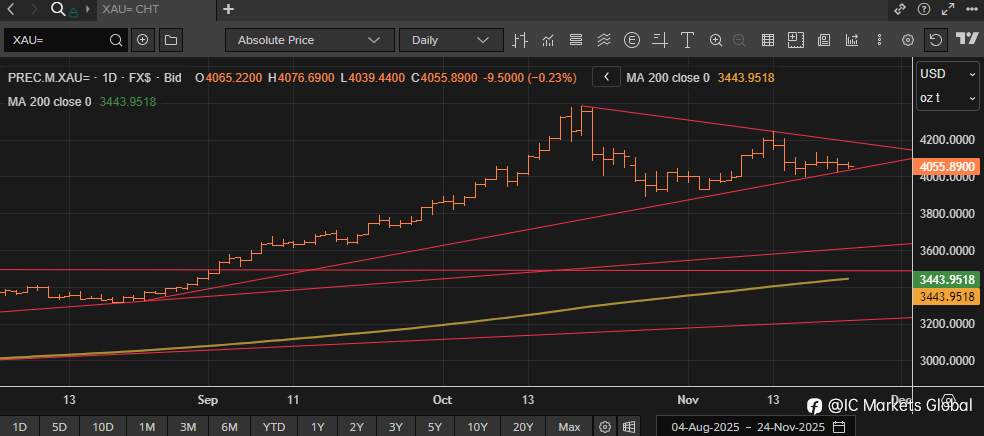Click the reset chart undo icon

(x=935, y=40)
